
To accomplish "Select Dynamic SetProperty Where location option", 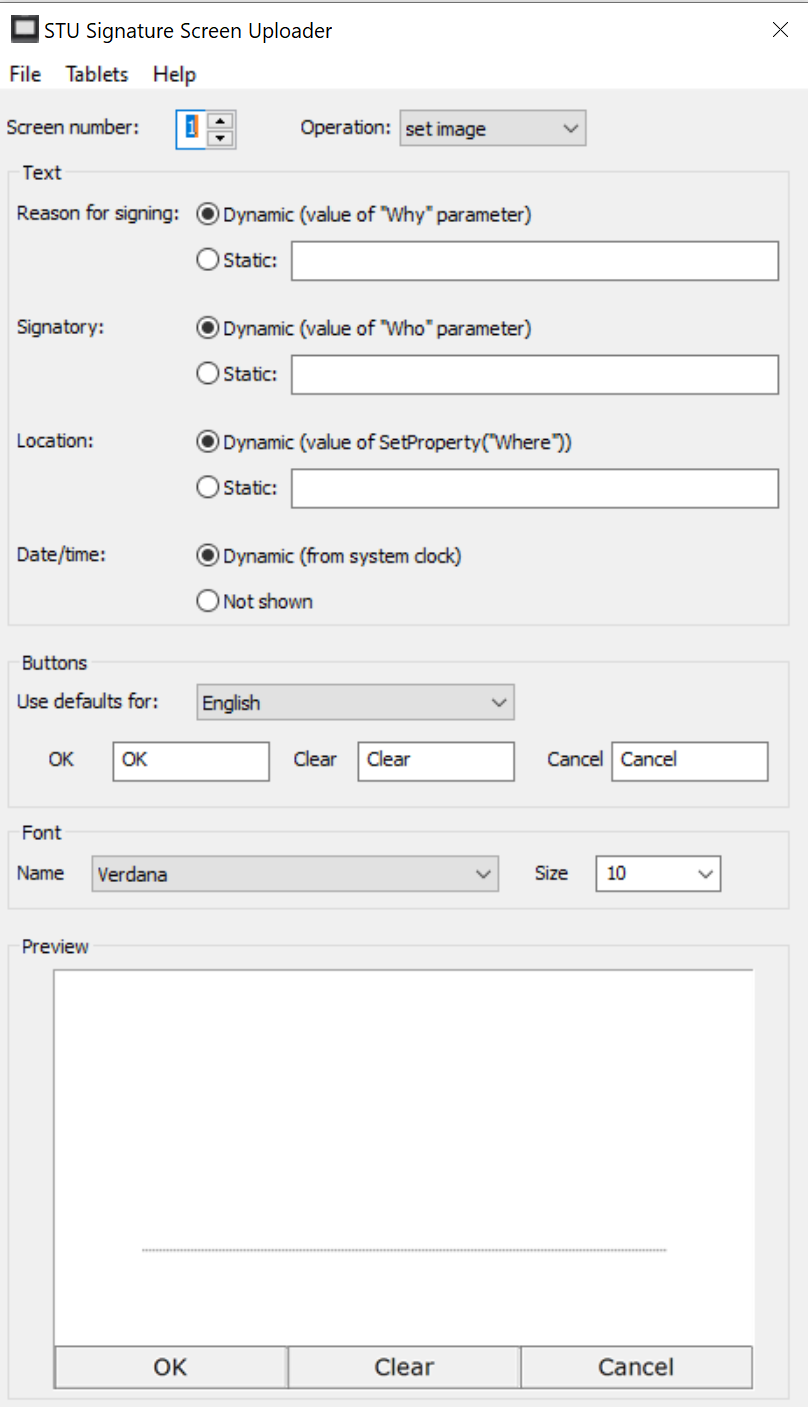I will click(385, 442).
